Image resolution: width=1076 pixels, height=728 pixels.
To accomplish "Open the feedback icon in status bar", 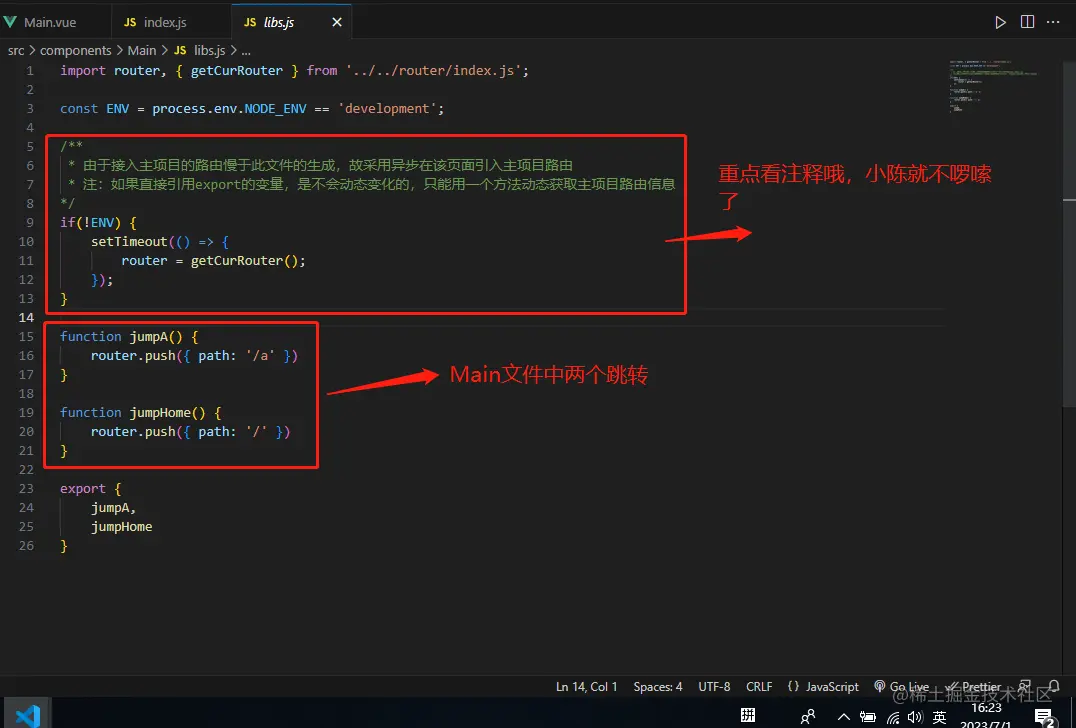I will pos(1025,685).
